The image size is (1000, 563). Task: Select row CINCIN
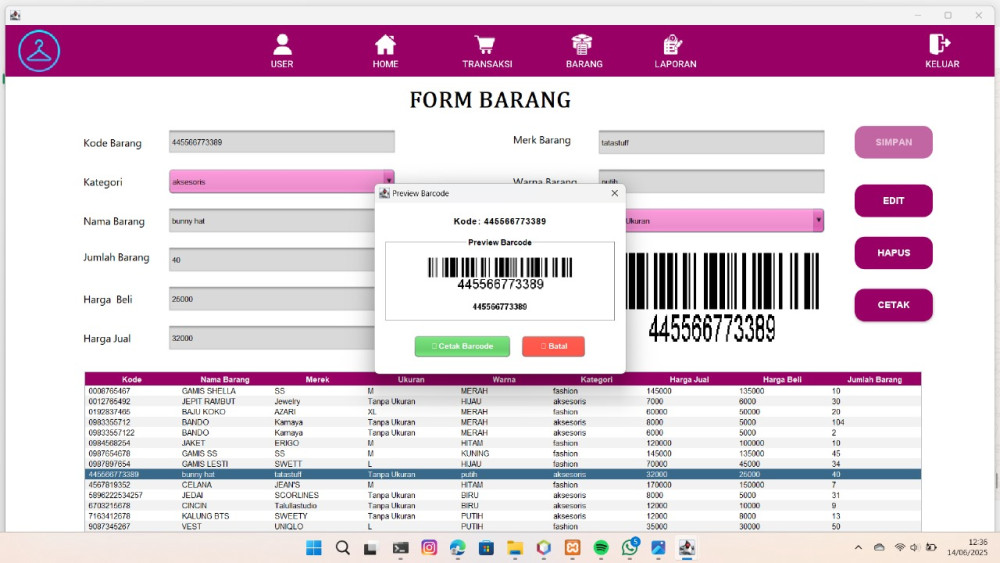(503, 506)
